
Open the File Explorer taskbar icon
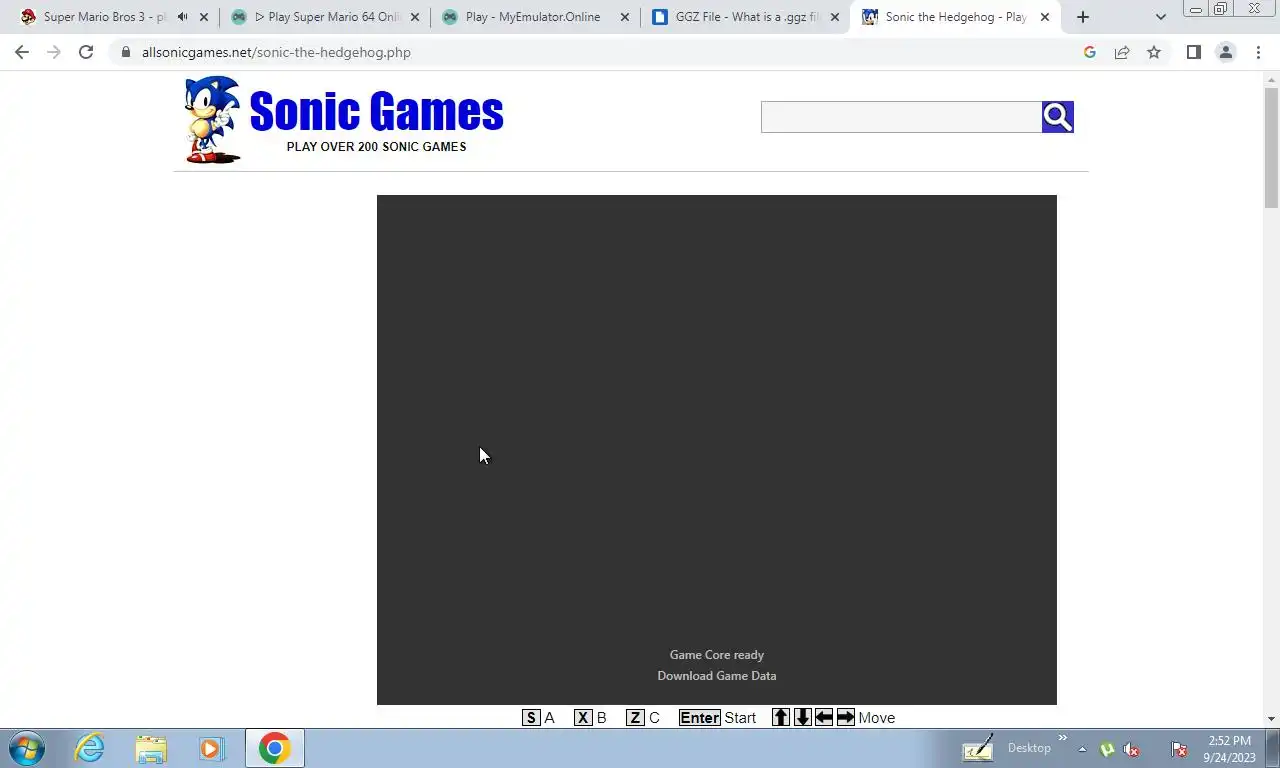tap(151, 748)
